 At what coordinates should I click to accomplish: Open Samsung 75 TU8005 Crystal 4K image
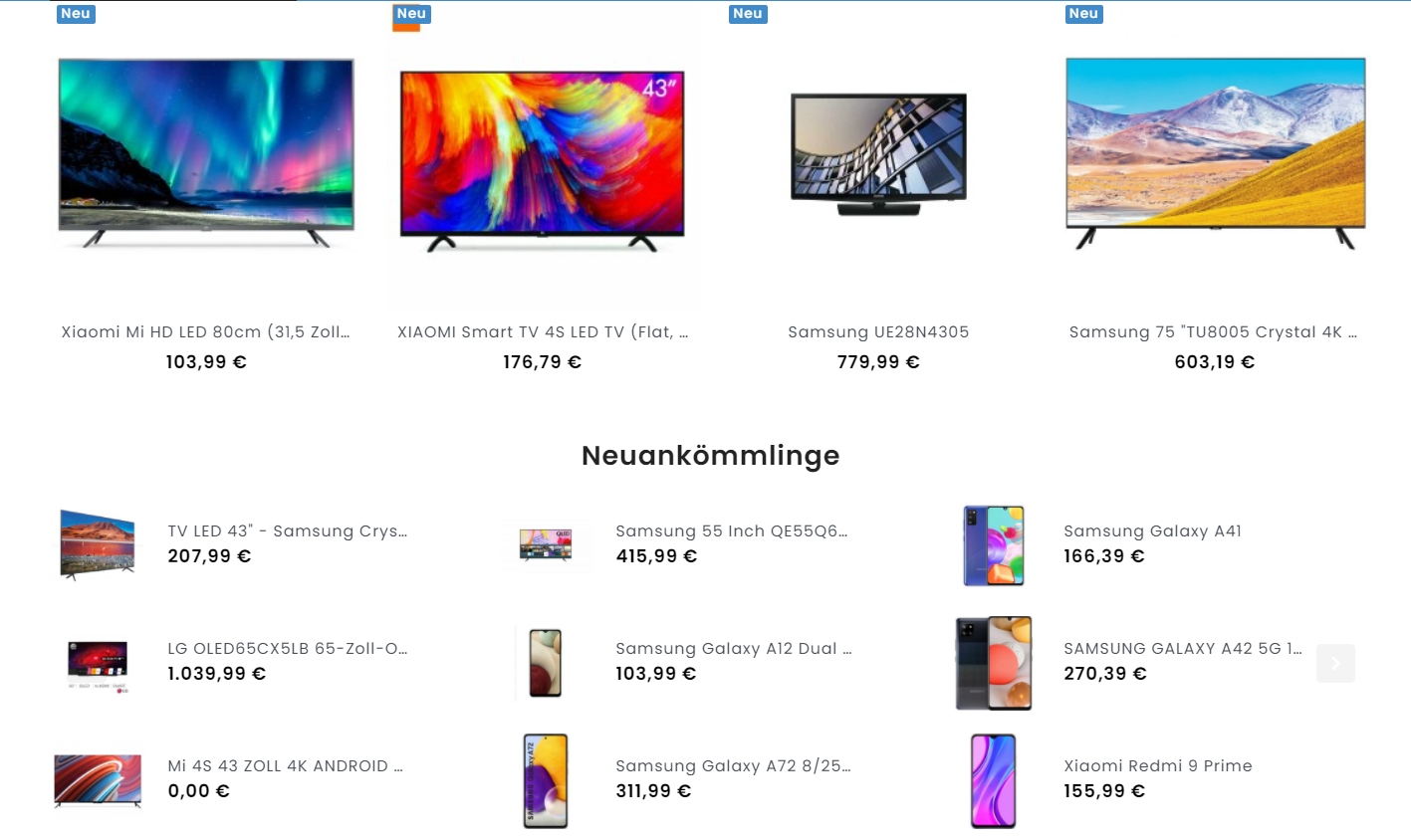pos(1215,152)
